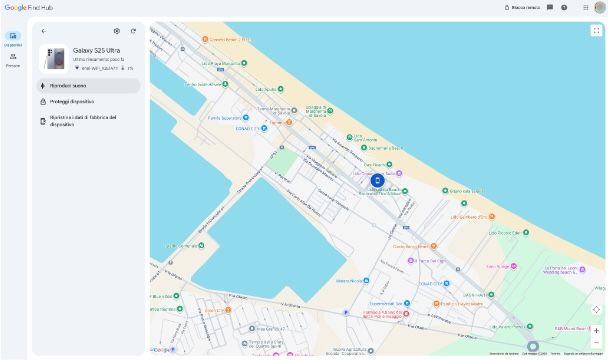Image resolution: width=610 pixels, height=360 pixels.
Task: Click the purple Parco Del Cigno pin
Action: tap(410, 261)
